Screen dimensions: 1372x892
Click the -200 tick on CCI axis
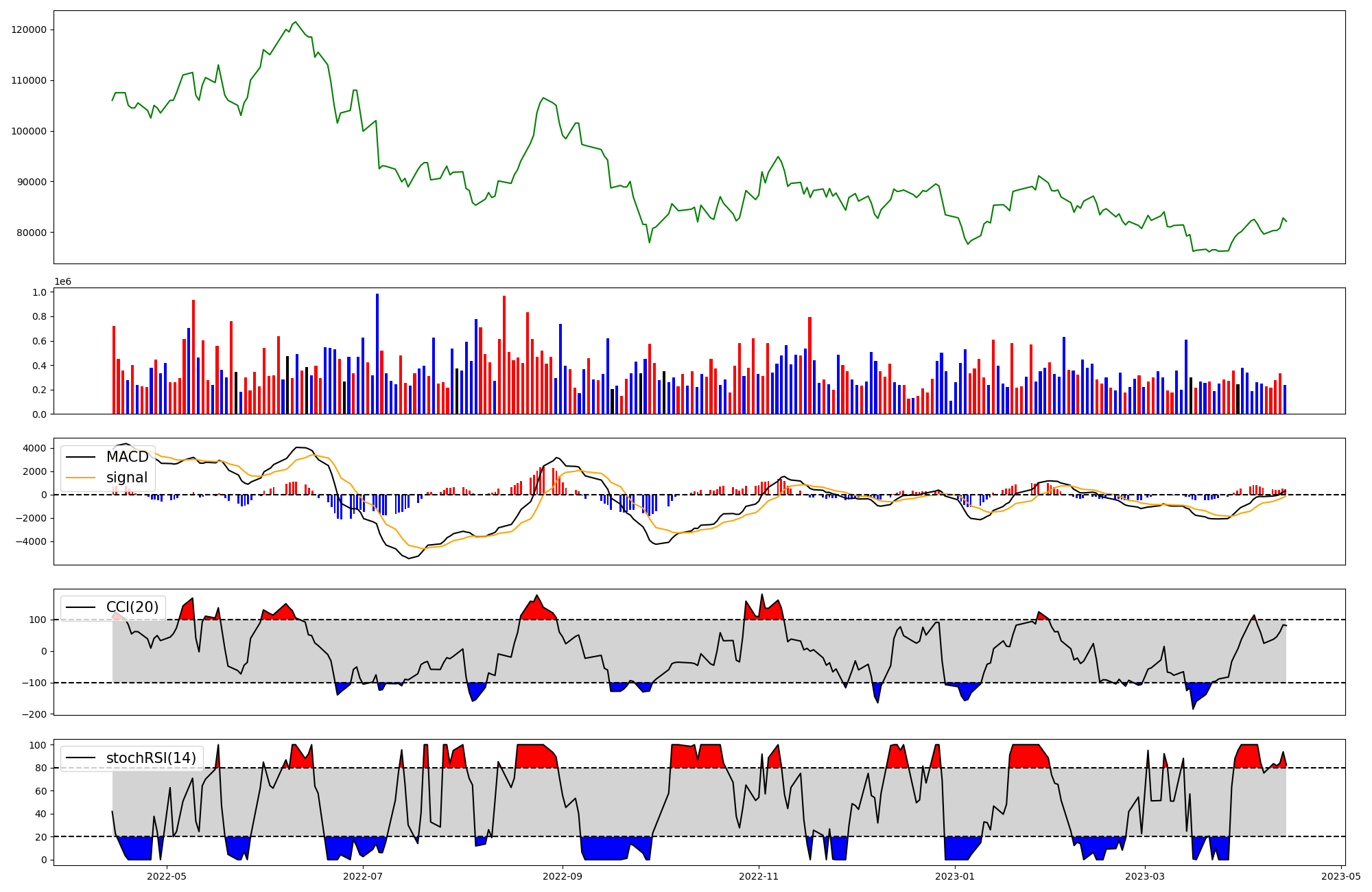34,714
